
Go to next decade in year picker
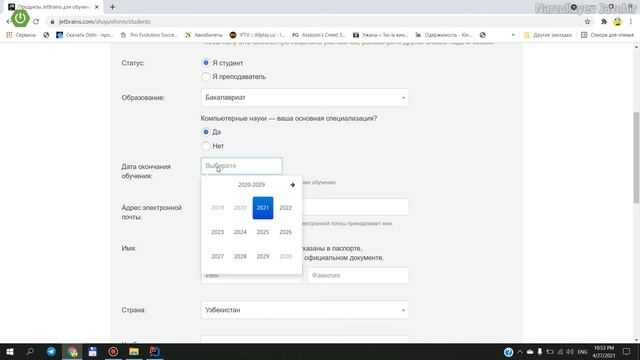click(292, 185)
